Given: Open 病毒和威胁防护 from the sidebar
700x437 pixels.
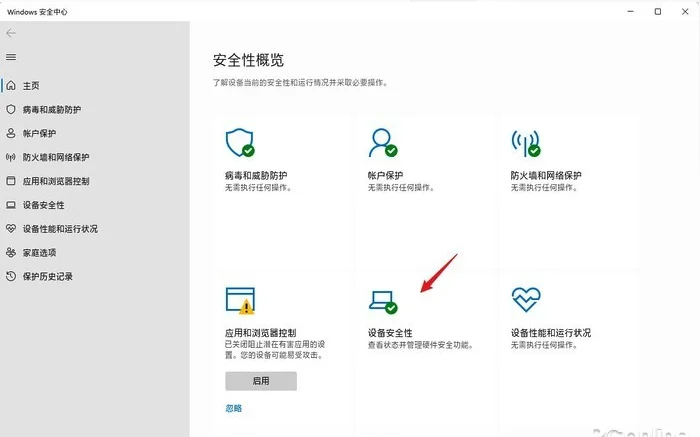Looking at the screenshot, I should (x=52, y=109).
